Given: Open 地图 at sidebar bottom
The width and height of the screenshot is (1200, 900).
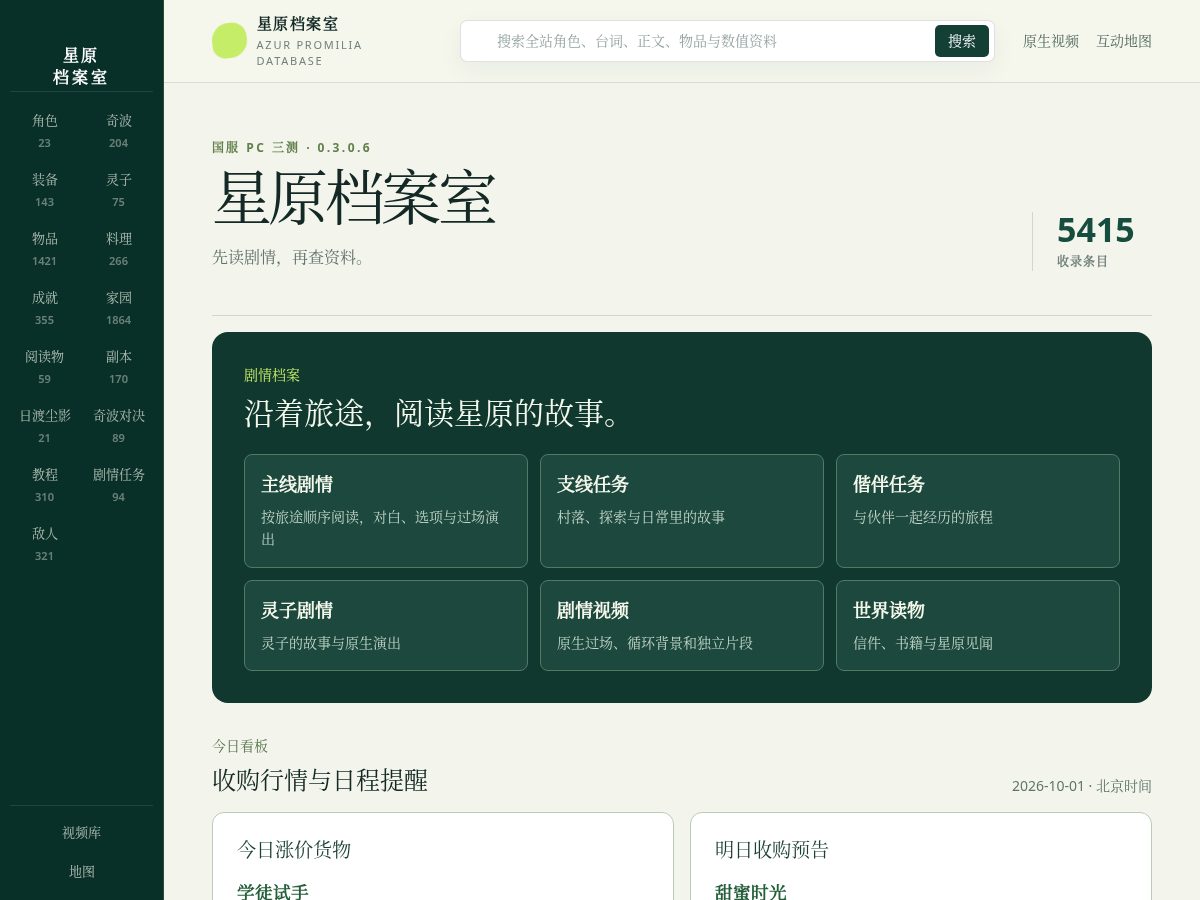Looking at the screenshot, I should [82, 872].
